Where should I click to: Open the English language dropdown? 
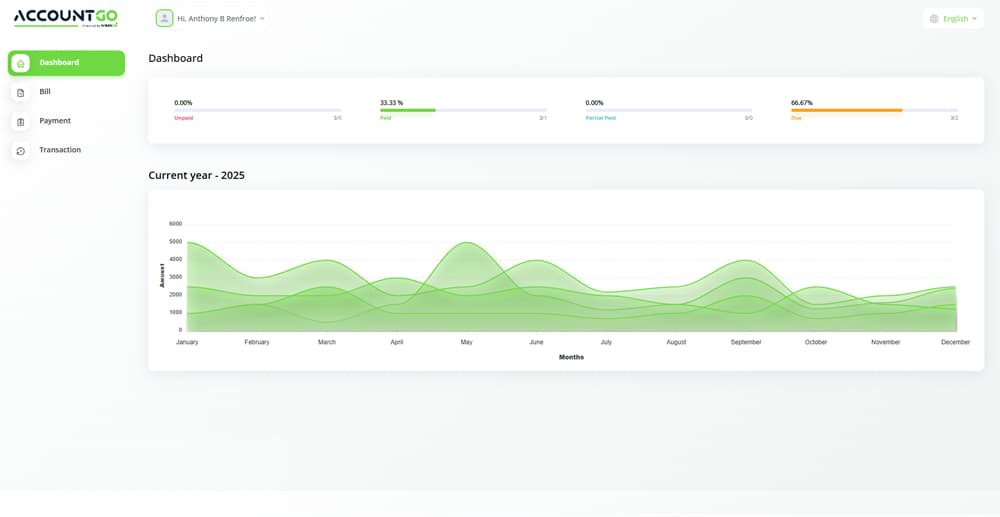[953, 18]
